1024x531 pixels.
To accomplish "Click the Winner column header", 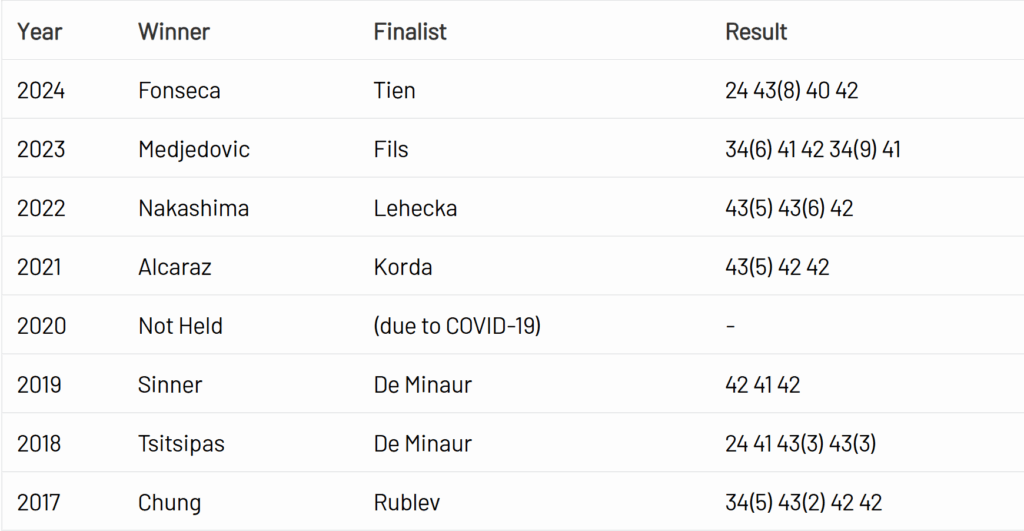I will pyautogui.click(x=174, y=32).
